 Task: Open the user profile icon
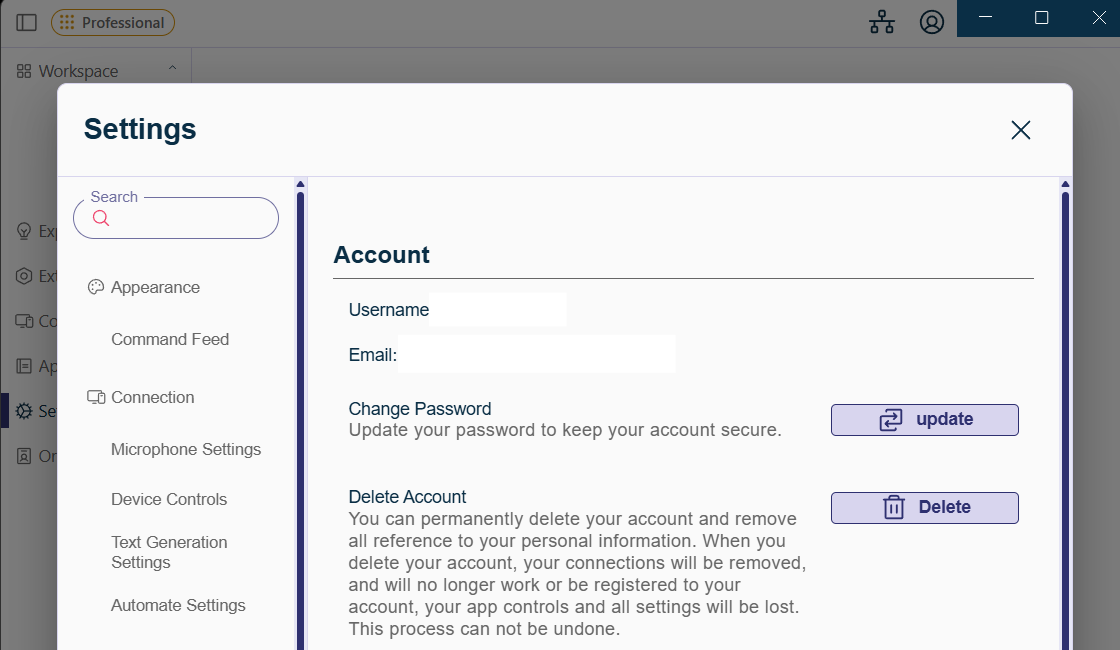931,22
